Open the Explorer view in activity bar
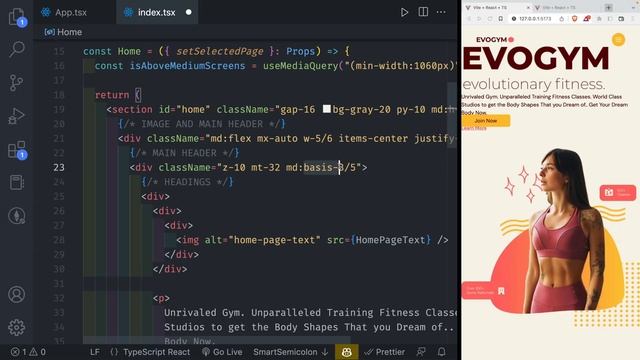640x360 pixels. click(x=17, y=17)
